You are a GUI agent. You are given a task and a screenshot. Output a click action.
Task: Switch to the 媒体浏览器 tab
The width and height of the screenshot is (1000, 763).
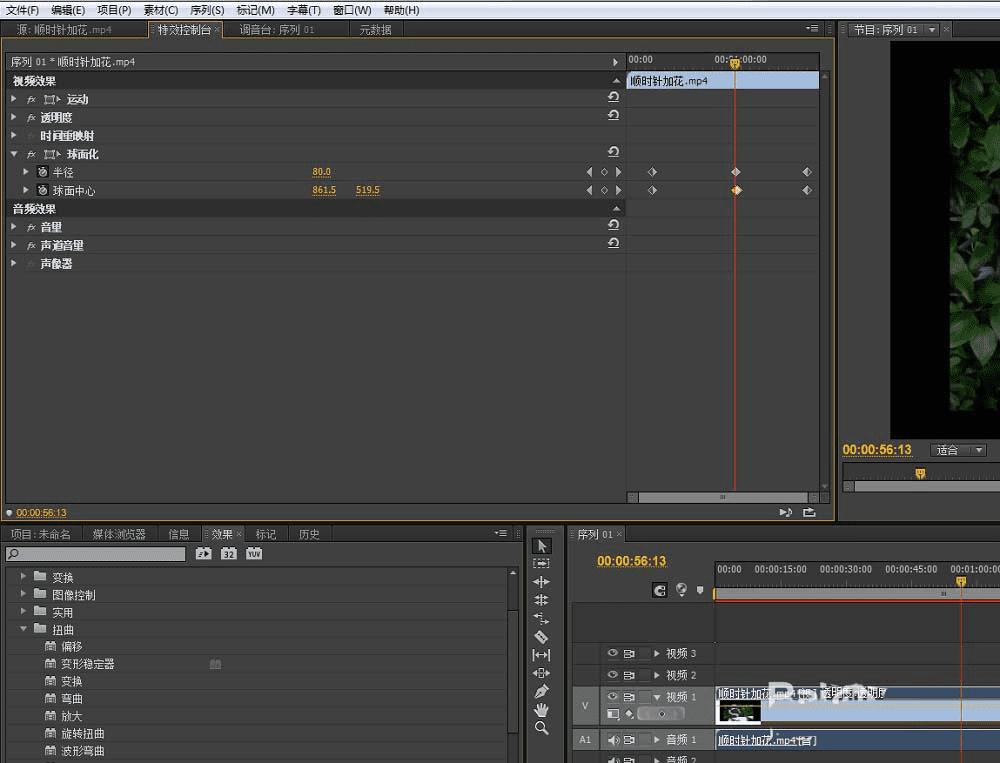point(119,534)
